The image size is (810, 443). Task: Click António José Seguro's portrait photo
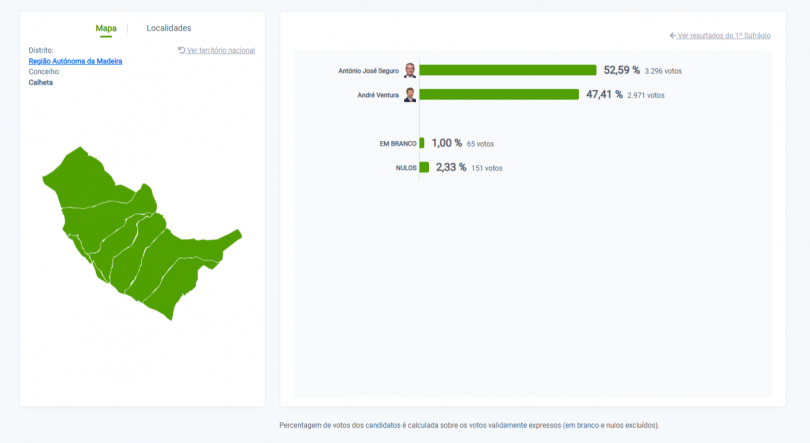(x=410, y=70)
